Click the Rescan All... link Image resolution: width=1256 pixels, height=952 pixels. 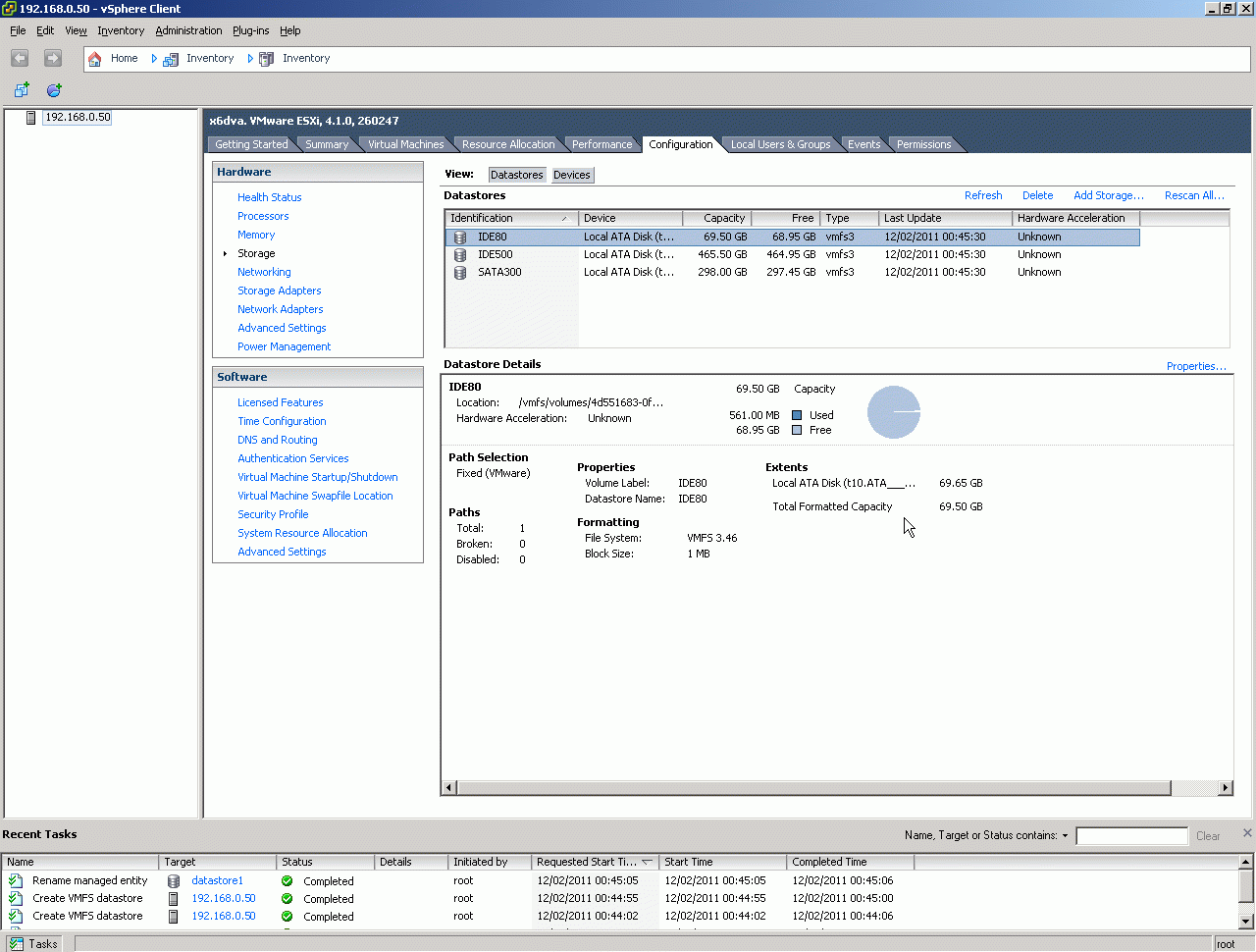click(1194, 195)
